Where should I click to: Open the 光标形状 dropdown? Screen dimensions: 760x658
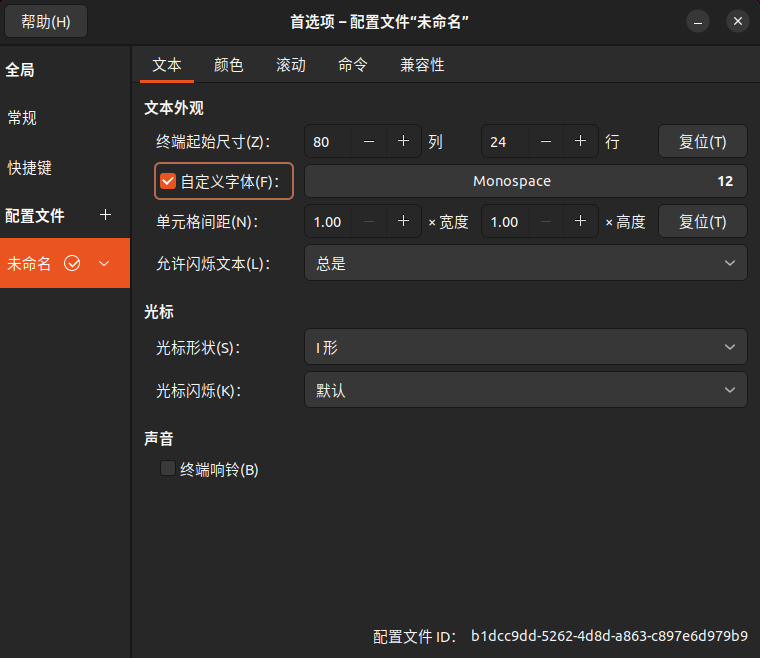pos(525,347)
